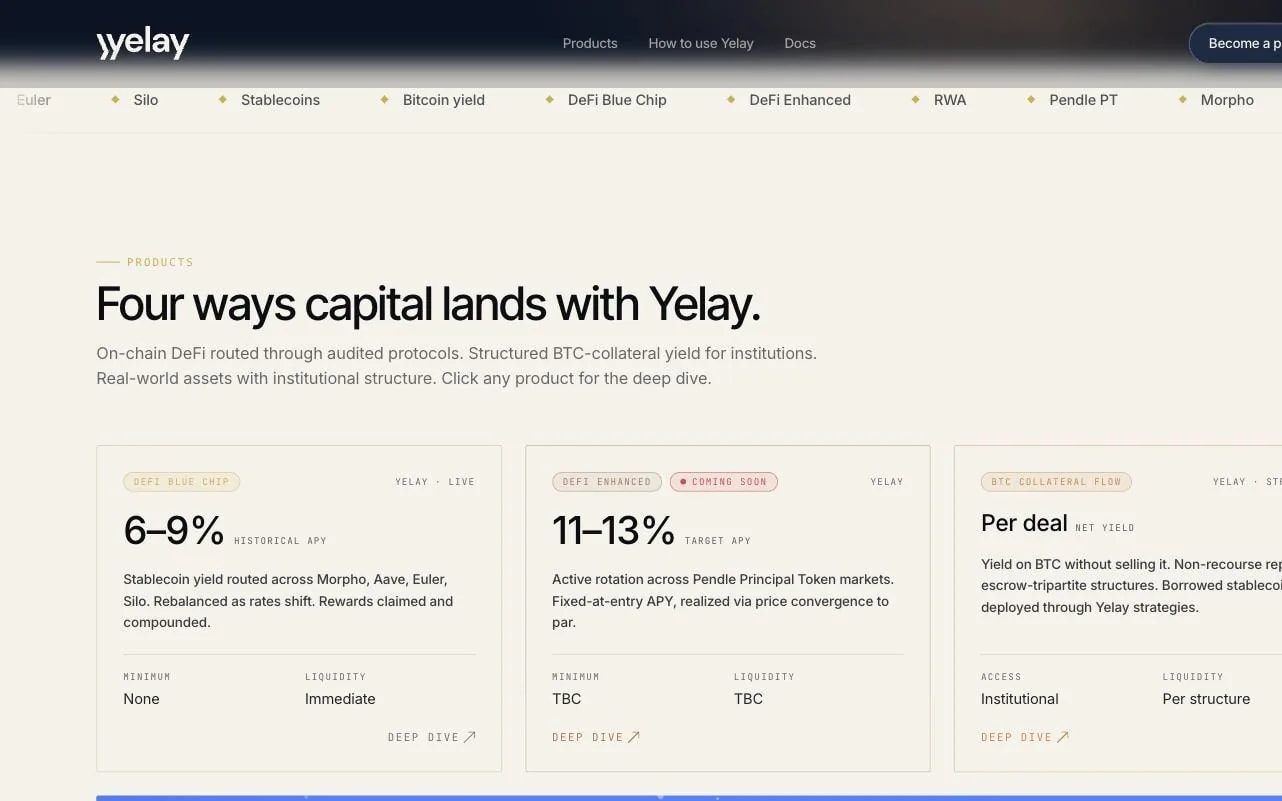
Task: Click the Become a partner button
Action: pyautogui.click(x=1236, y=43)
